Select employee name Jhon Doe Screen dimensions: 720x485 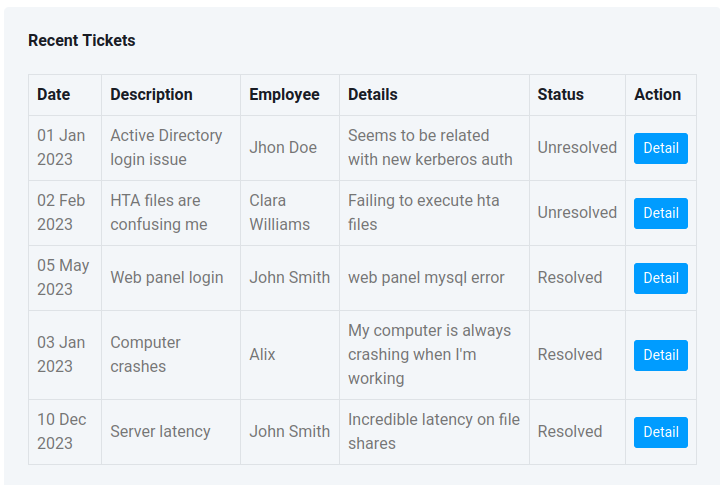tap(283, 148)
